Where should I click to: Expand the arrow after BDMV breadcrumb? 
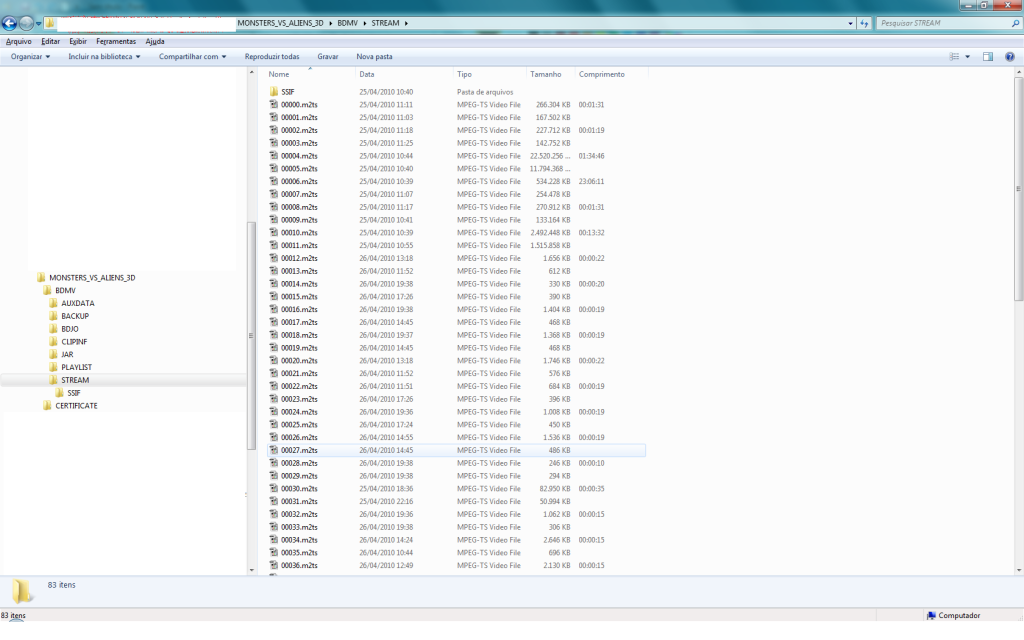point(365,23)
